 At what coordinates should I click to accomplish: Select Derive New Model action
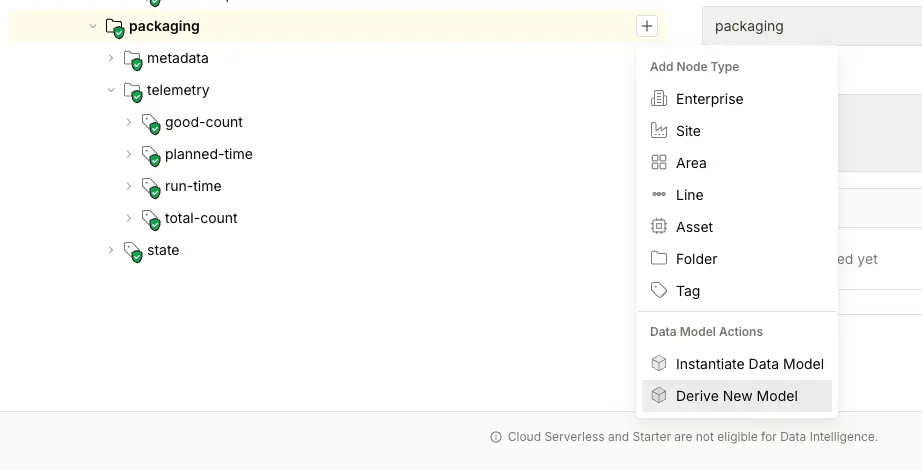737,396
